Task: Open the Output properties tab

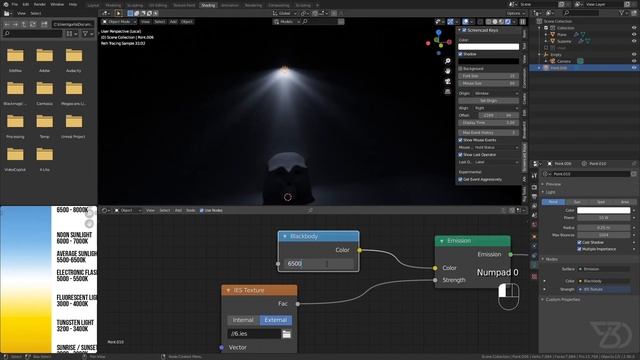Action: (534, 196)
